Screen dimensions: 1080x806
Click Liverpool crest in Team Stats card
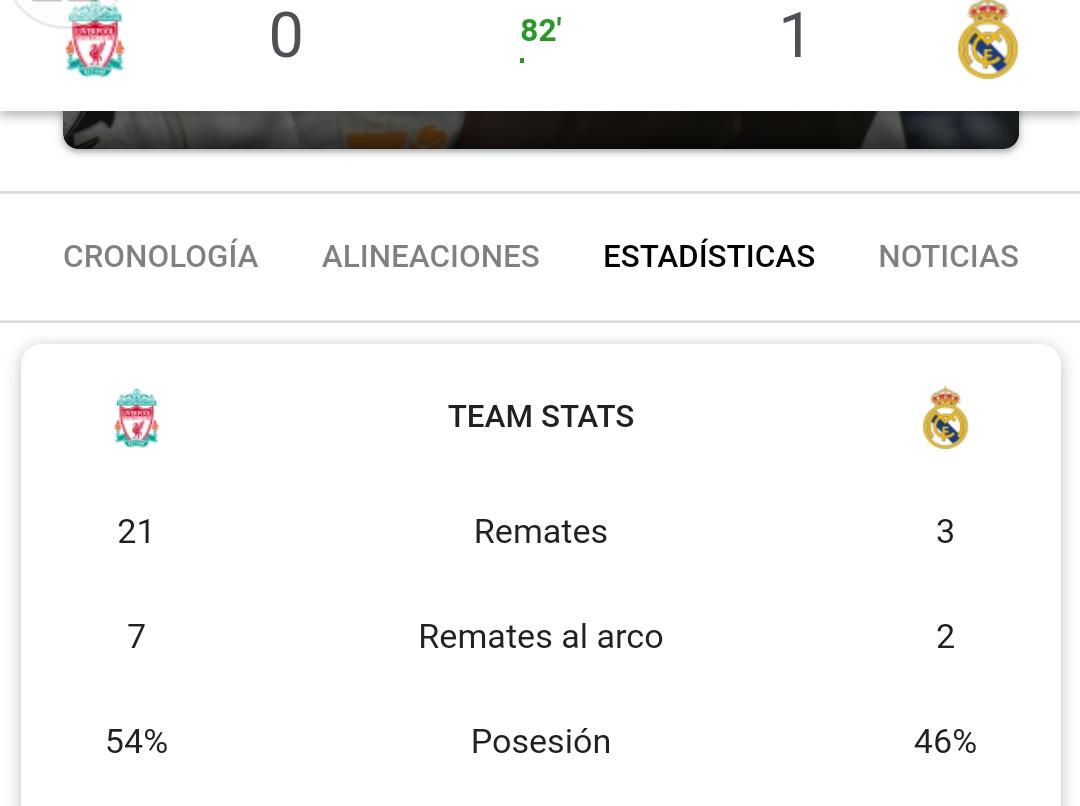point(136,418)
